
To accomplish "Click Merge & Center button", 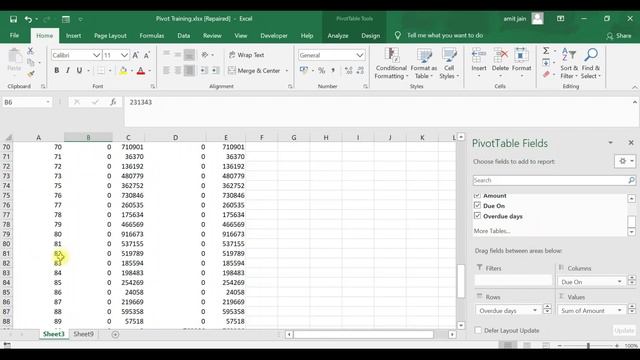I will (x=254, y=71).
